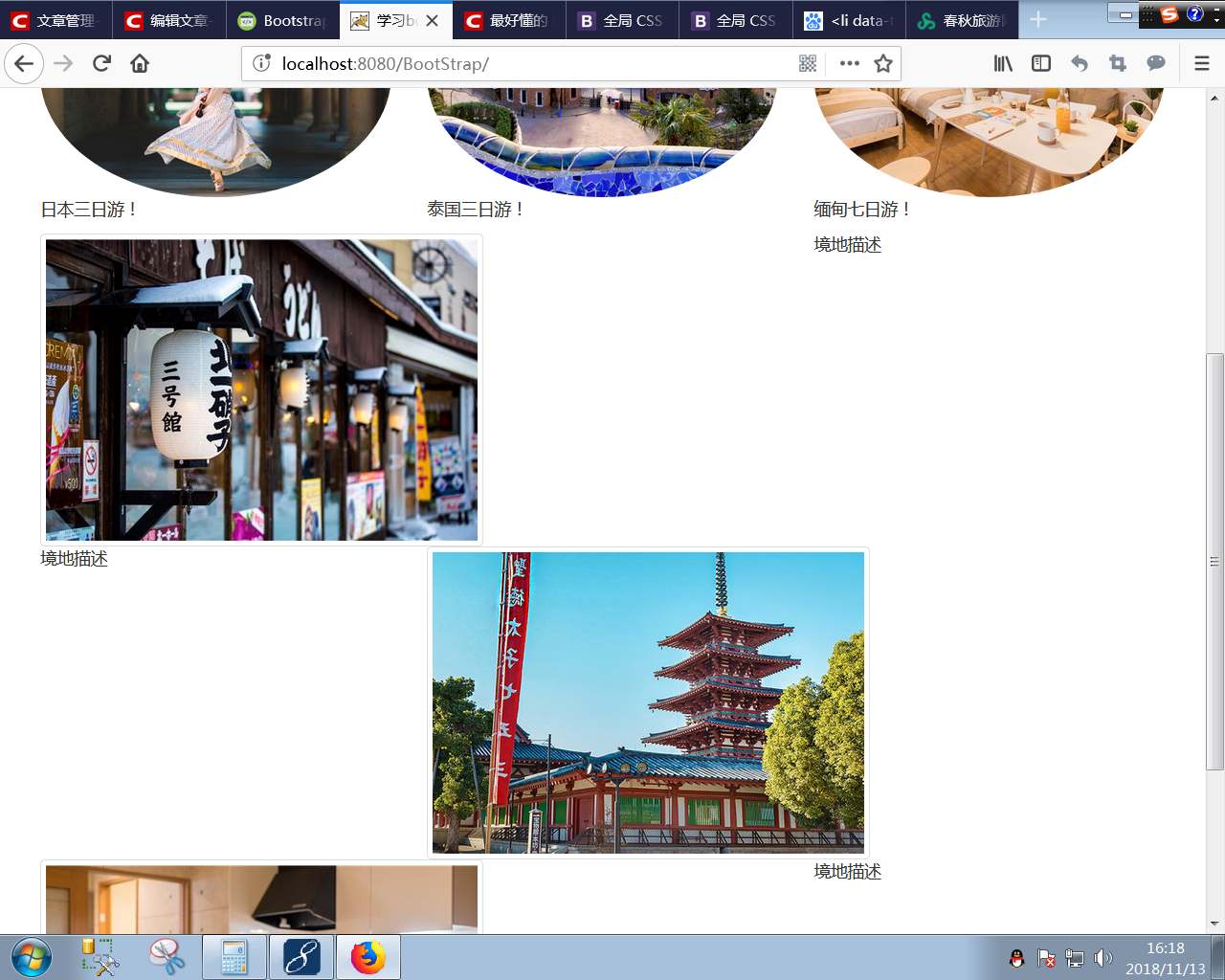
Task: Click the Japanese lantern street thumbnail
Action: coord(261,390)
